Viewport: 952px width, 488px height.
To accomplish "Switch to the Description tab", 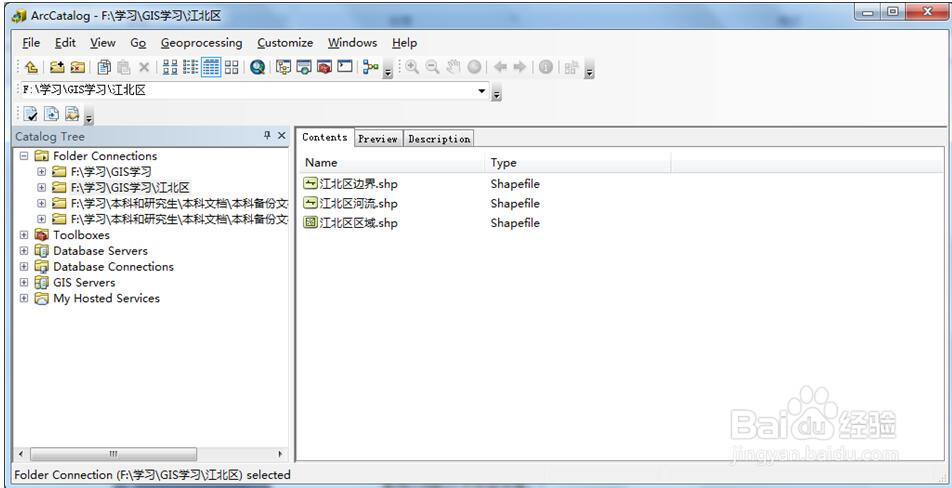I will click(x=439, y=139).
